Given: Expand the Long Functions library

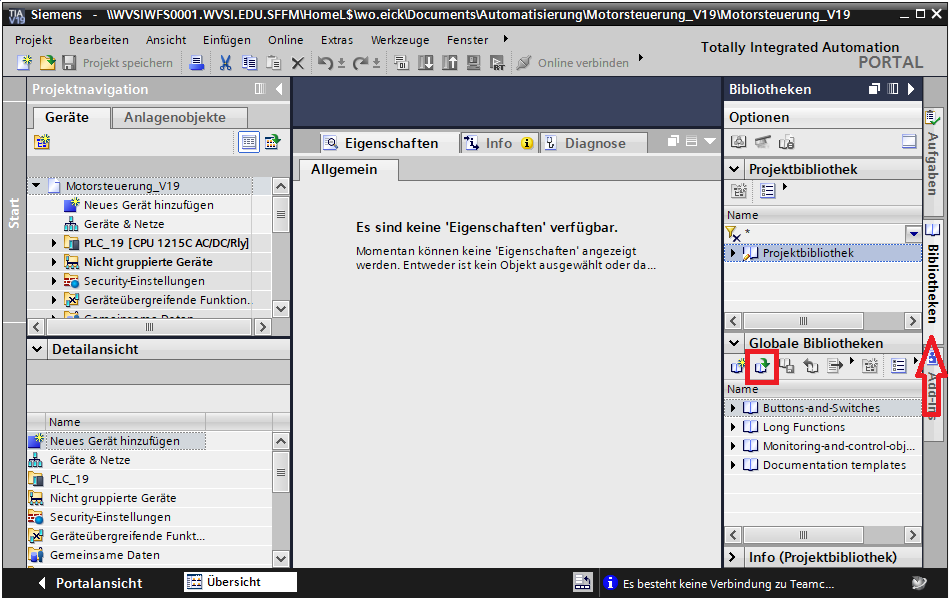Looking at the screenshot, I should tap(733, 427).
